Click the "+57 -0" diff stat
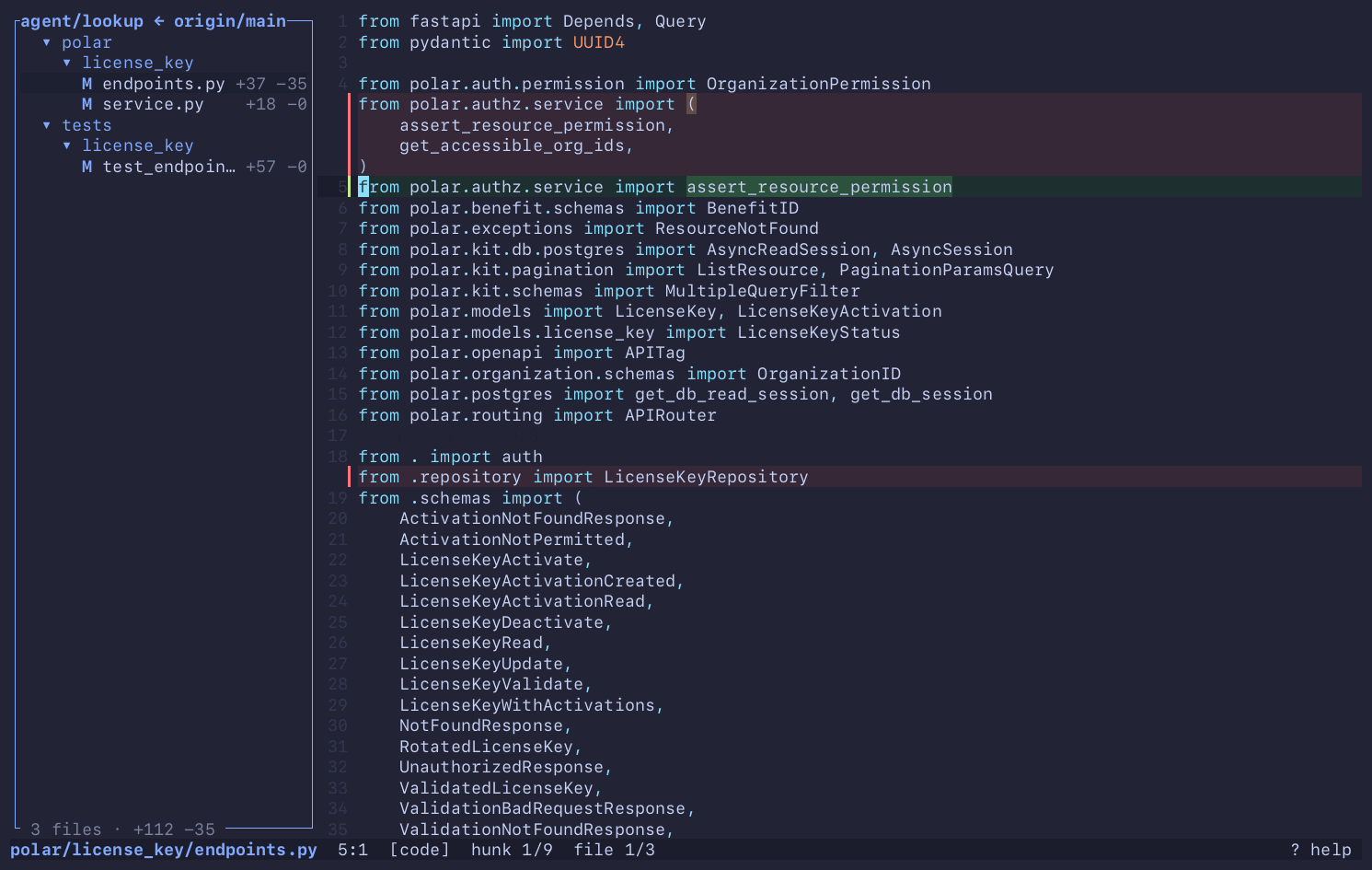 click(x=276, y=167)
